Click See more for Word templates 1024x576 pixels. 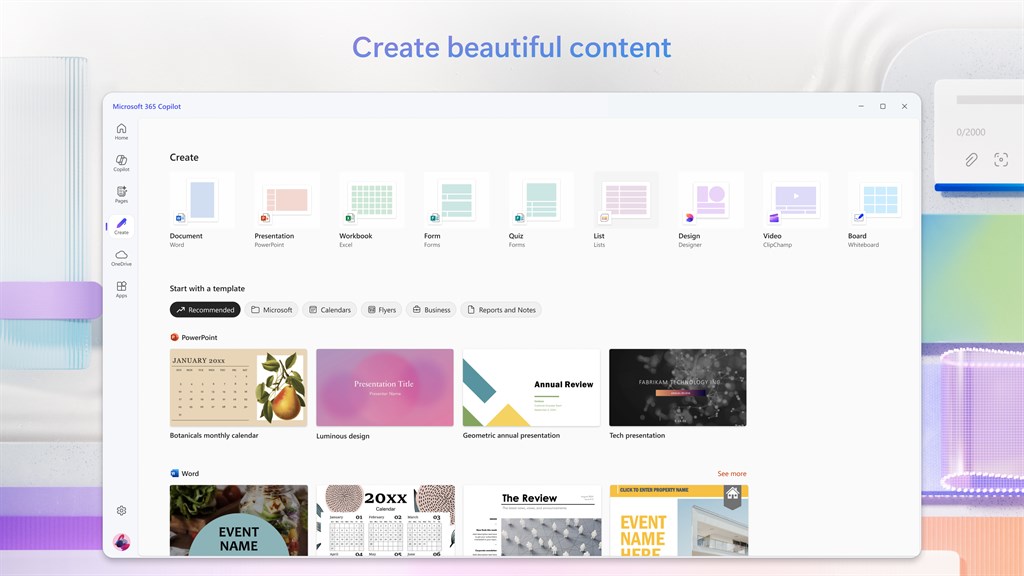[731, 473]
